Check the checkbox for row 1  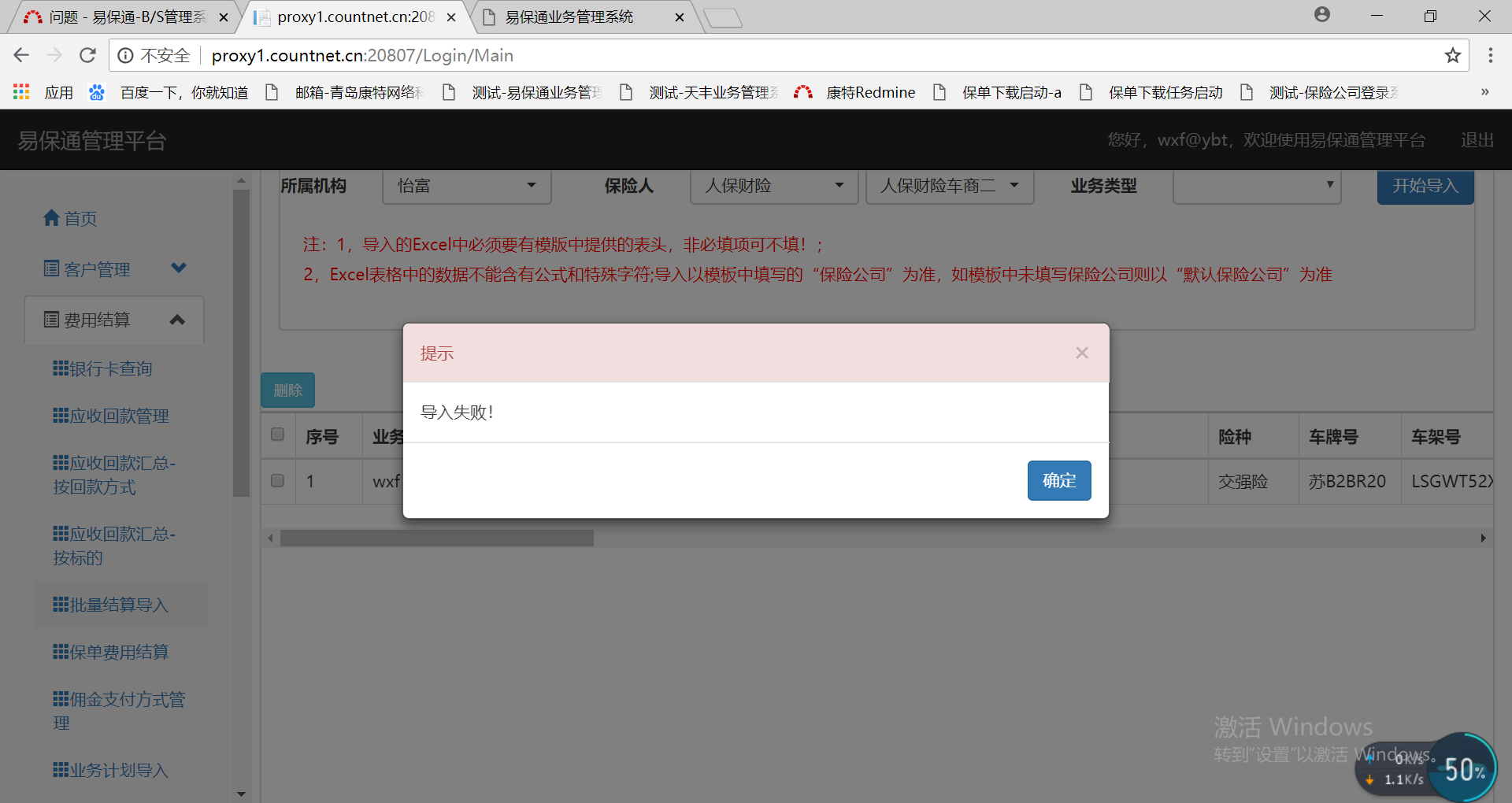click(x=277, y=480)
